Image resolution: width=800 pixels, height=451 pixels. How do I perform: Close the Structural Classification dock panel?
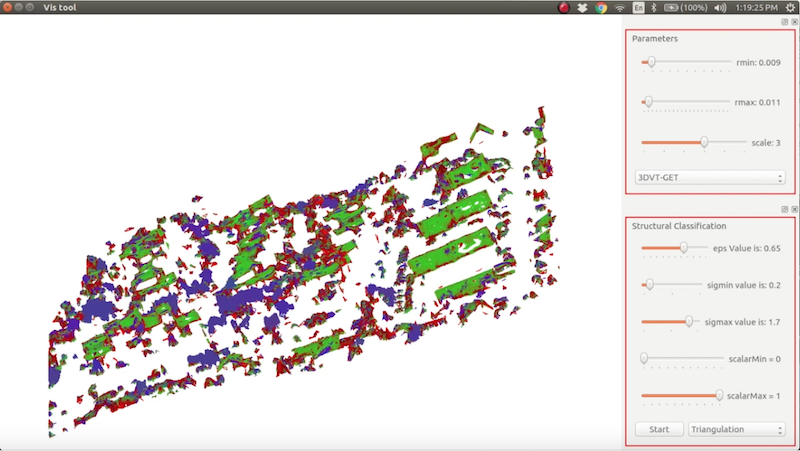794,209
